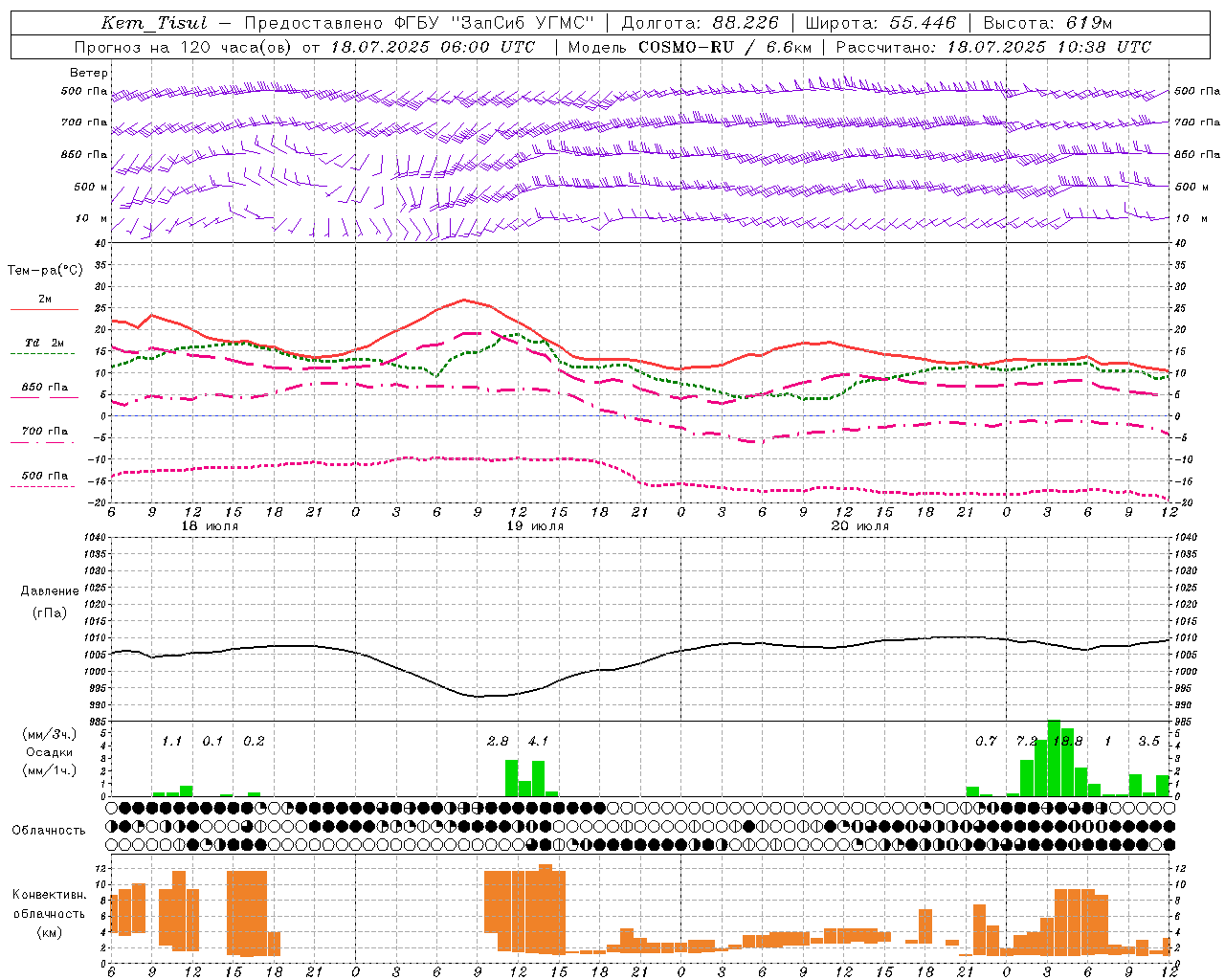The width and height of the screenshot is (1225, 980).
Task: Click the (мм/3ч.) precipitation unit label
Action: click(50, 734)
